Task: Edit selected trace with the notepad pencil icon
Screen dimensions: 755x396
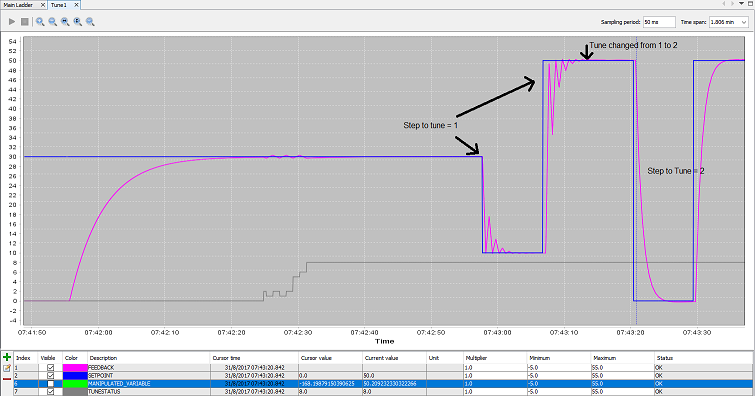Action: (7, 368)
